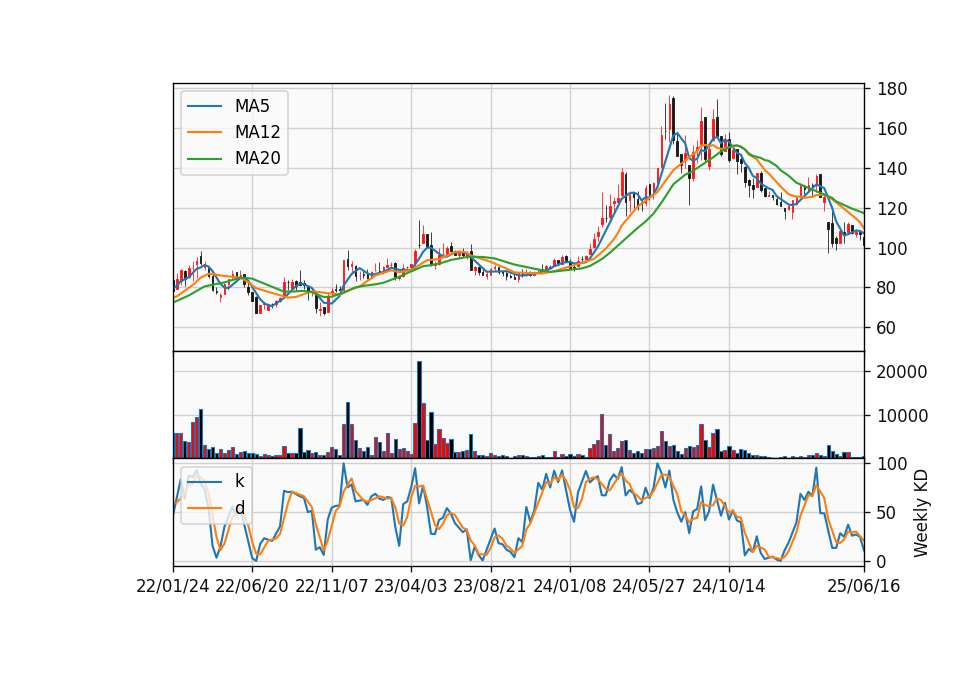Click the 160 price axis tick label

click(x=892, y=129)
